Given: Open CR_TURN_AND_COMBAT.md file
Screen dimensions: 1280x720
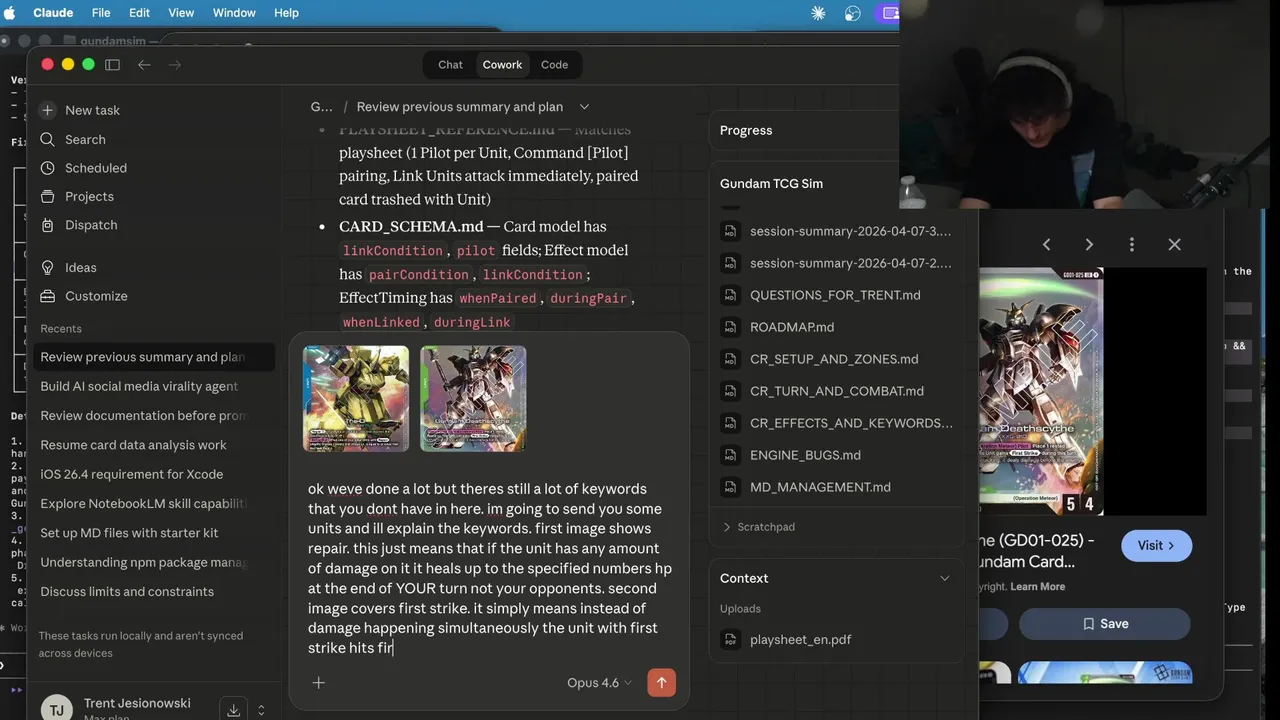Looking at the screenshot, I should point(836,391).
